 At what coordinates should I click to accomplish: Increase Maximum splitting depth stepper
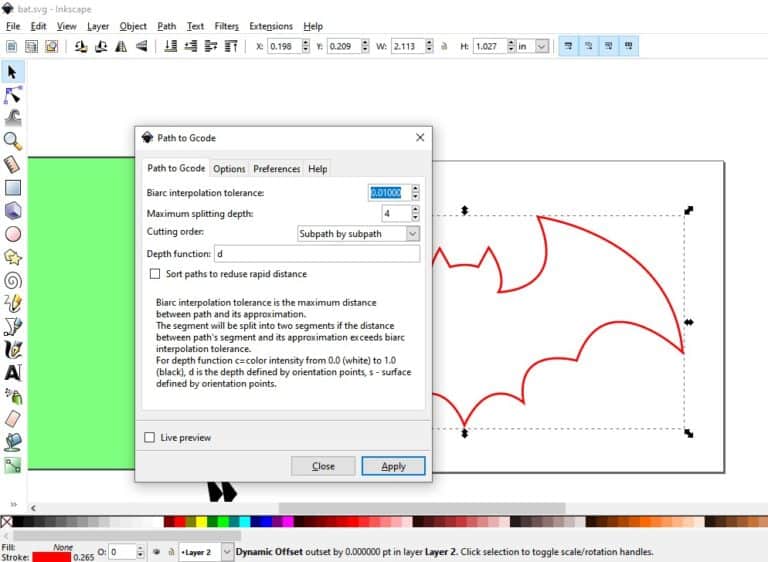[x=415, y=209]
